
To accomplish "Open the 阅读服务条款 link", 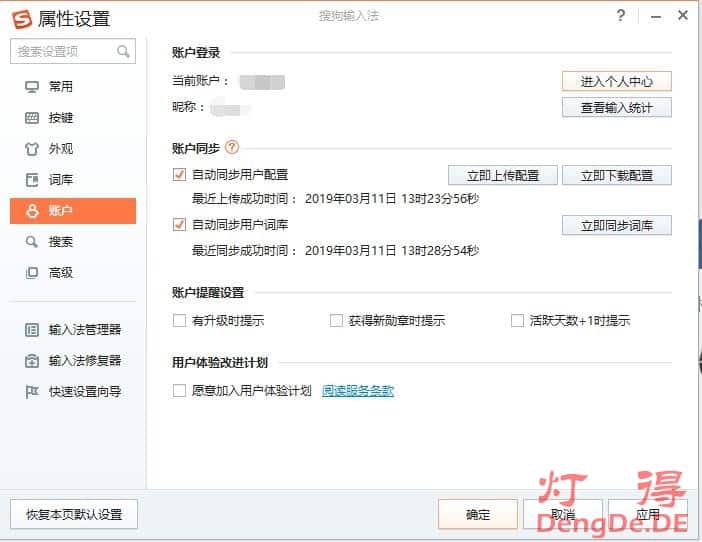I will (358, 391).
